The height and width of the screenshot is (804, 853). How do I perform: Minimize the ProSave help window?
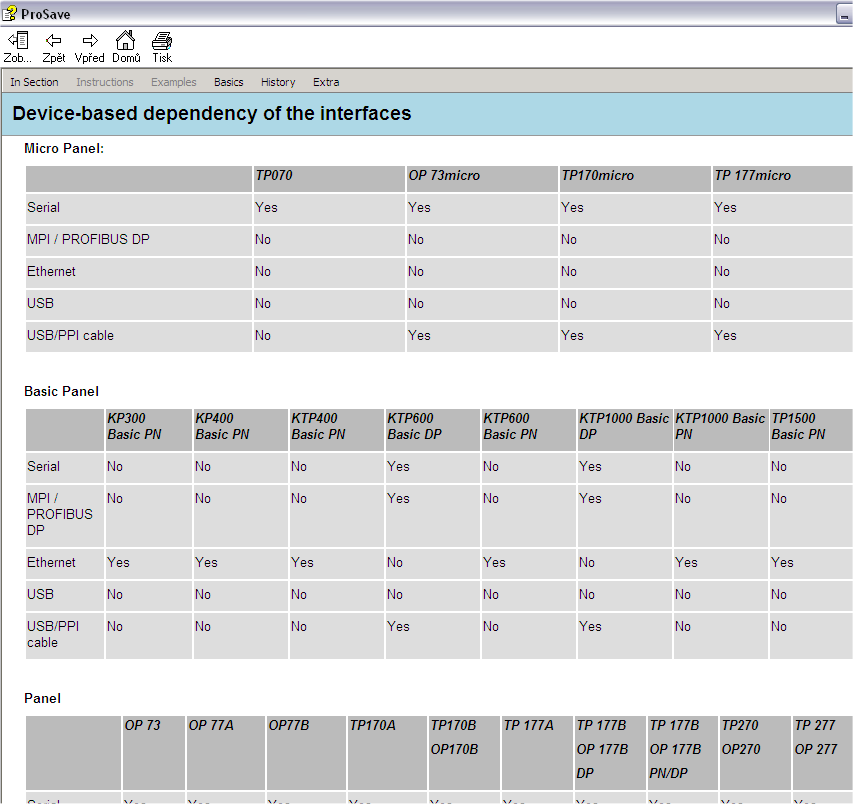[844, 14]
